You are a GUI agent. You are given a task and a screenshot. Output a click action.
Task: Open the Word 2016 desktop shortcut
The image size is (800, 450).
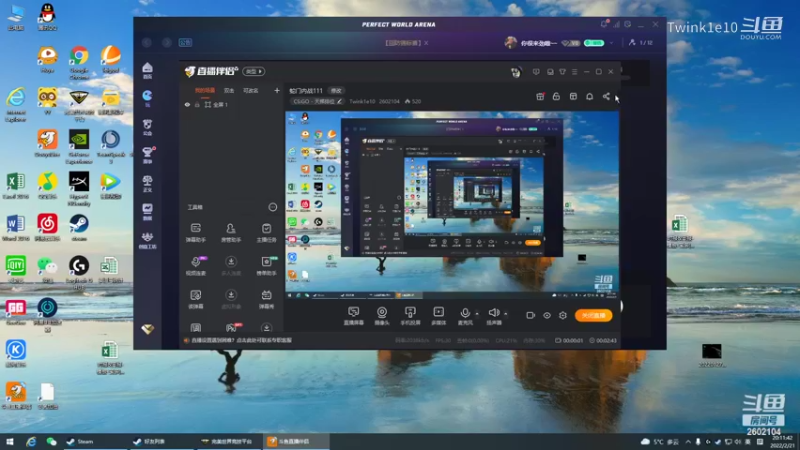pos(15,228)
